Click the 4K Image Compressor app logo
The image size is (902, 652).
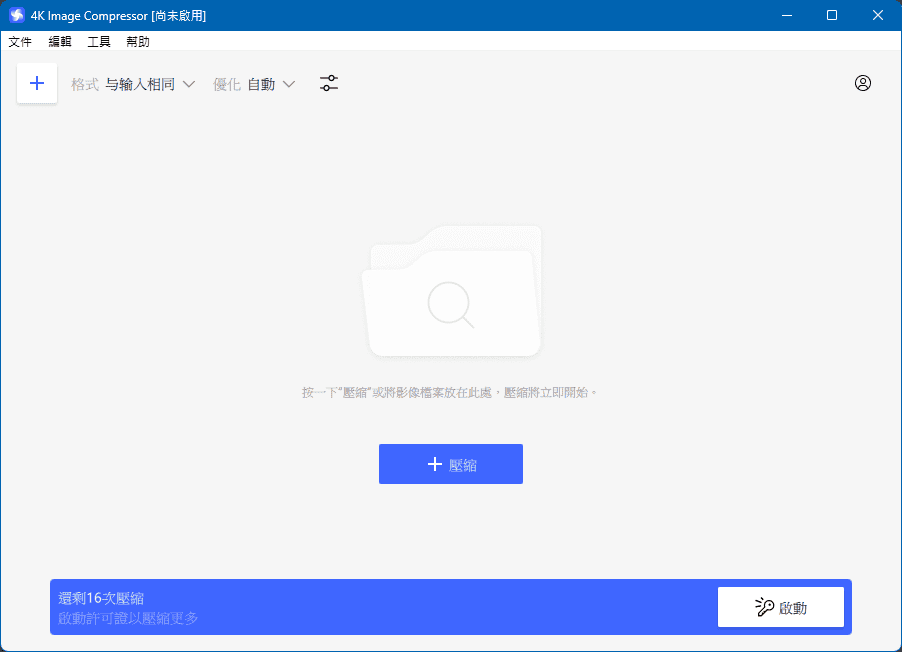click(16, 15)
